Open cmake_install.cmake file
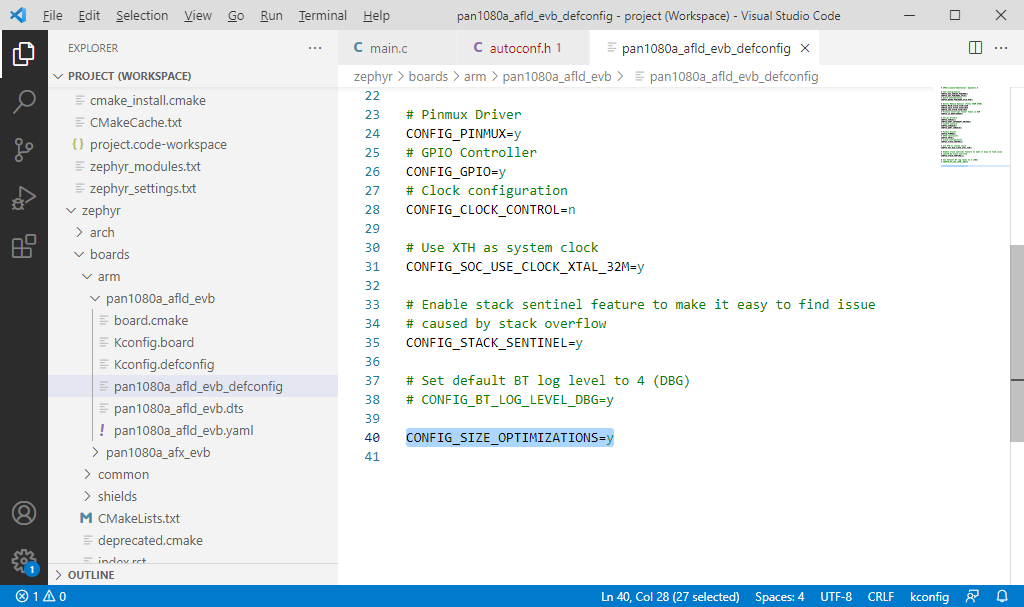 click(x=193, y=101)
